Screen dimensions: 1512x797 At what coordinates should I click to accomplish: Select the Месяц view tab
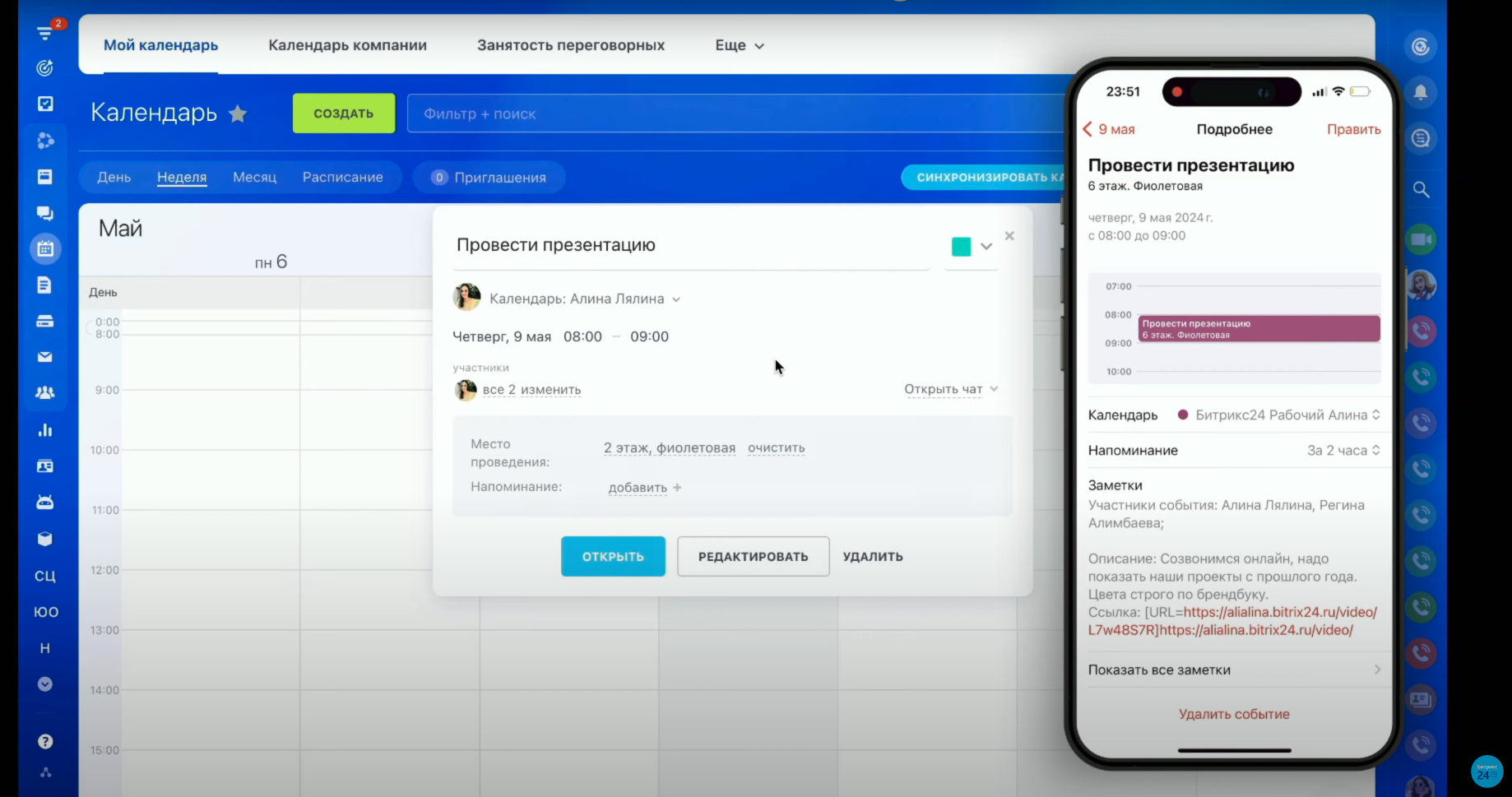(x=254, y=178)
